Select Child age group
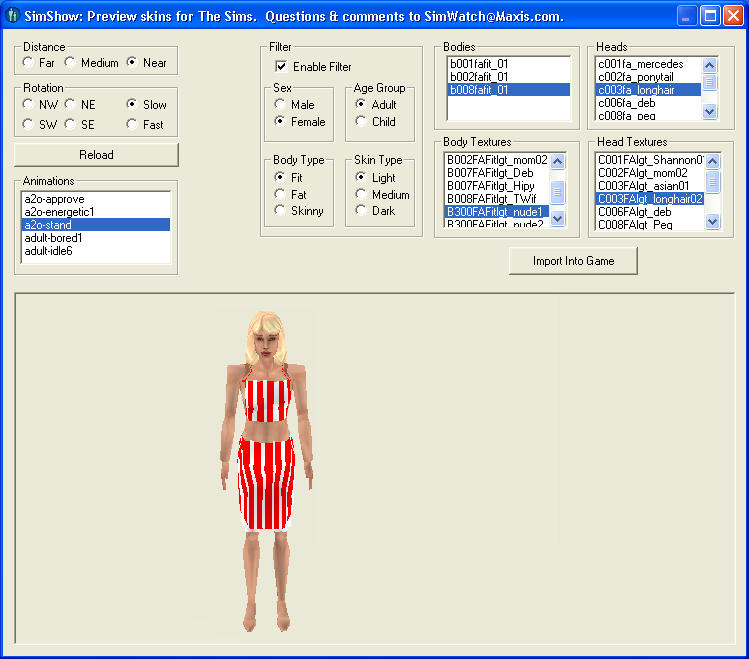Screen dimensions: 749x659 [x=375, y=122]
